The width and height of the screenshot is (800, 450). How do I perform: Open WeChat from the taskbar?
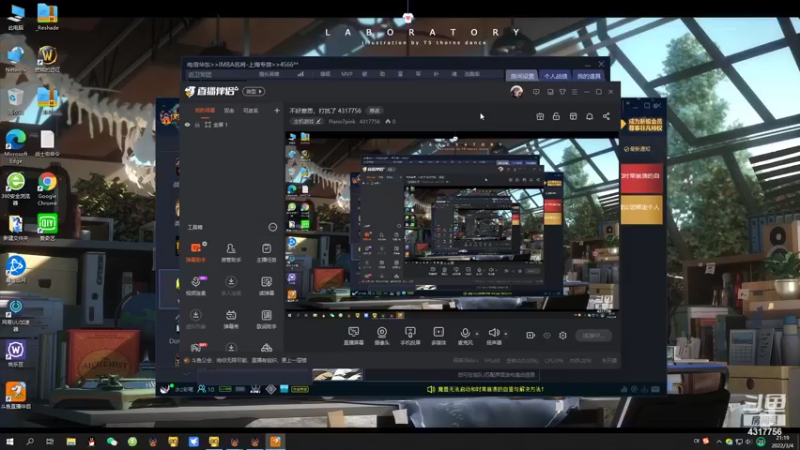click(112, 442)
